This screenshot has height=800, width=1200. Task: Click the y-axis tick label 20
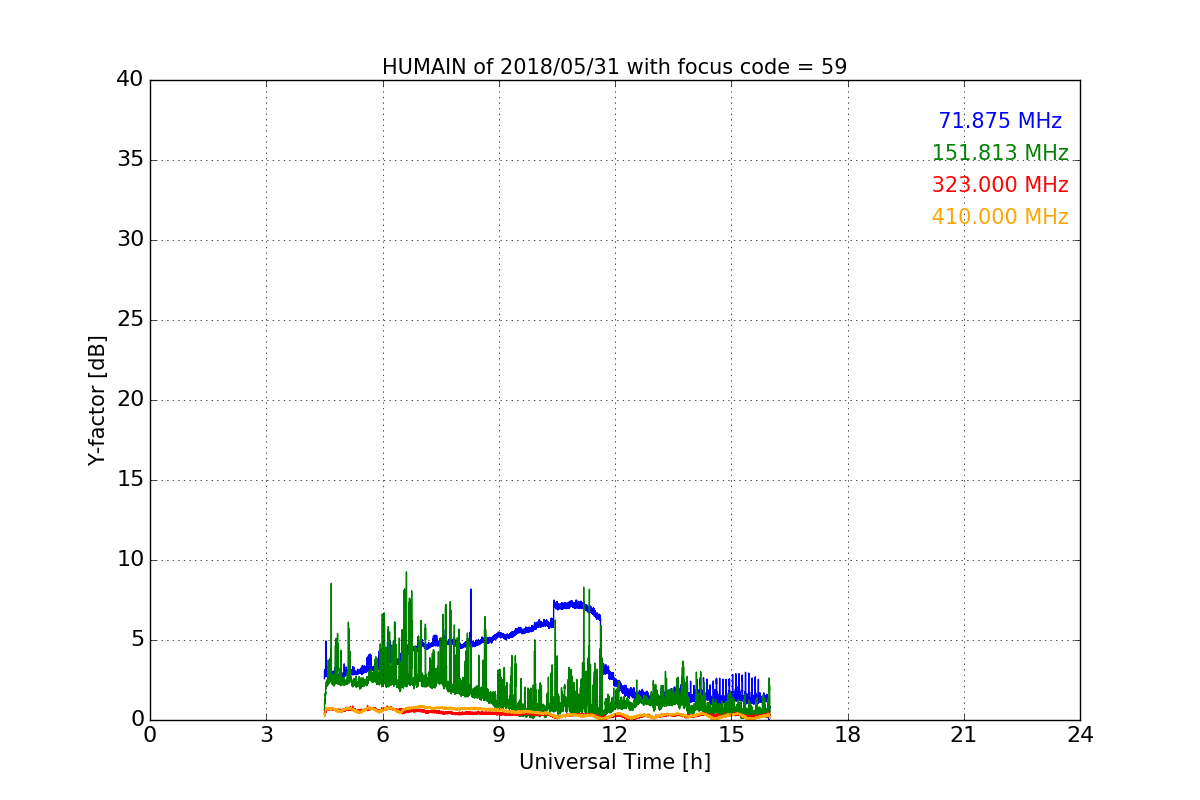[x=129, y=400]
